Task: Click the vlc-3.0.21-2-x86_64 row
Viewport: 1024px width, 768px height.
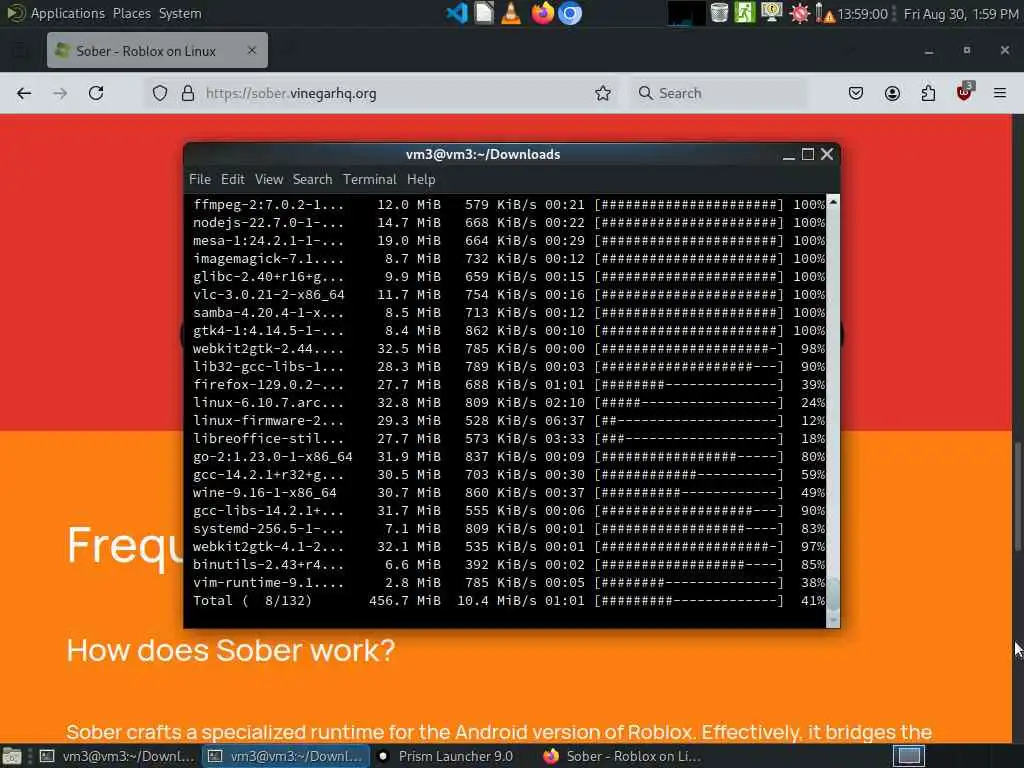Action: coord(508,295)
